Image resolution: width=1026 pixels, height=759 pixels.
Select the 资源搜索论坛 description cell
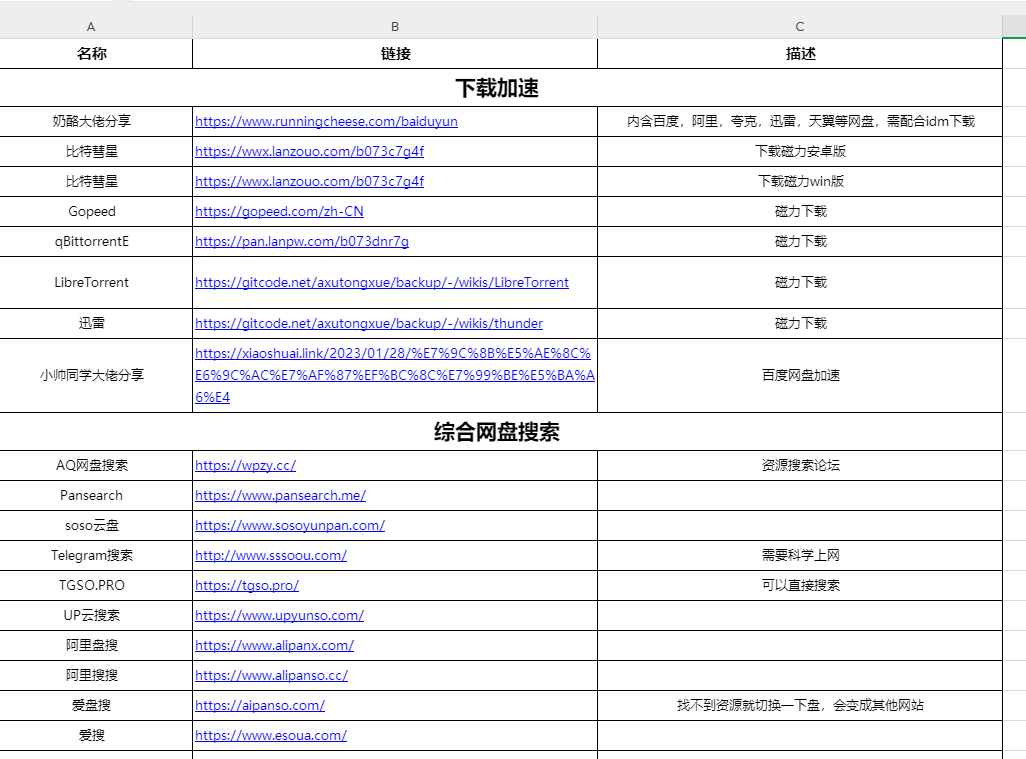point(800,465)
